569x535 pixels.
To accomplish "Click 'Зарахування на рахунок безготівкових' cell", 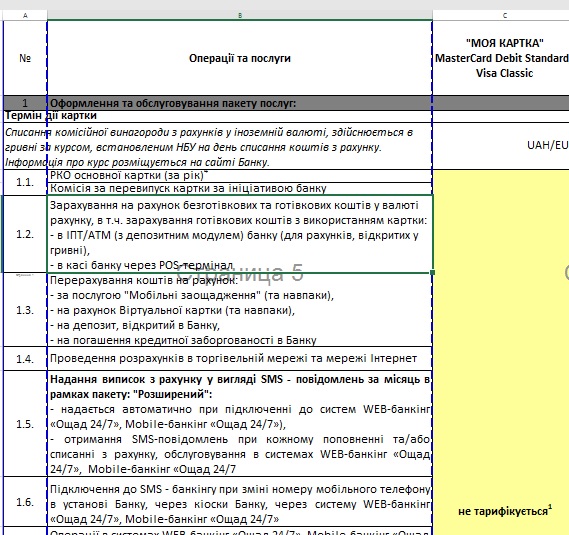I will click(x=240, y=234).
